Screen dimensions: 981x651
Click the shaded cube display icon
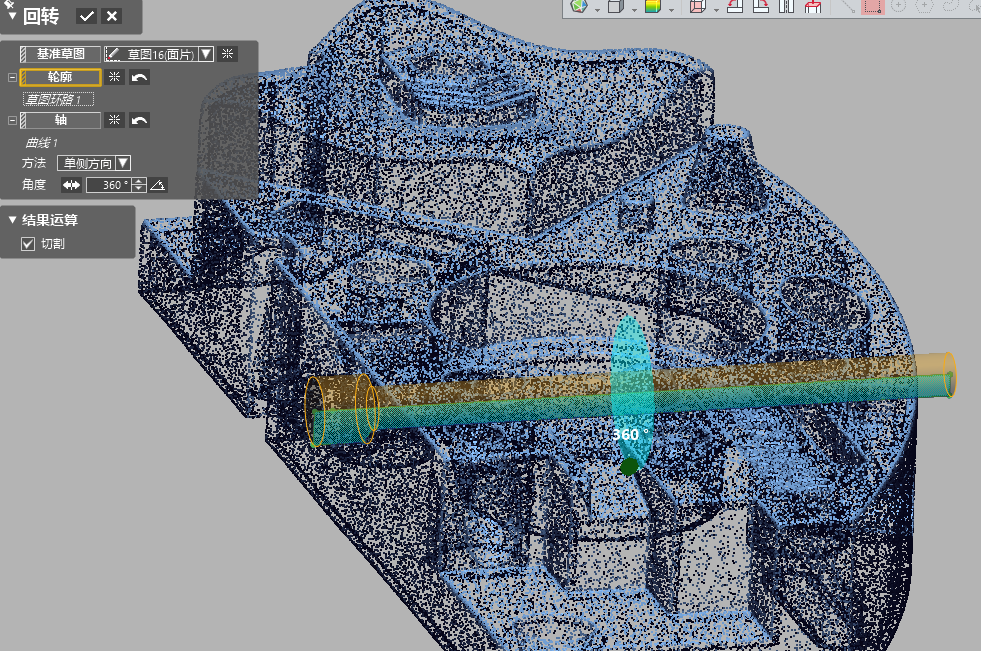point(615,7)
